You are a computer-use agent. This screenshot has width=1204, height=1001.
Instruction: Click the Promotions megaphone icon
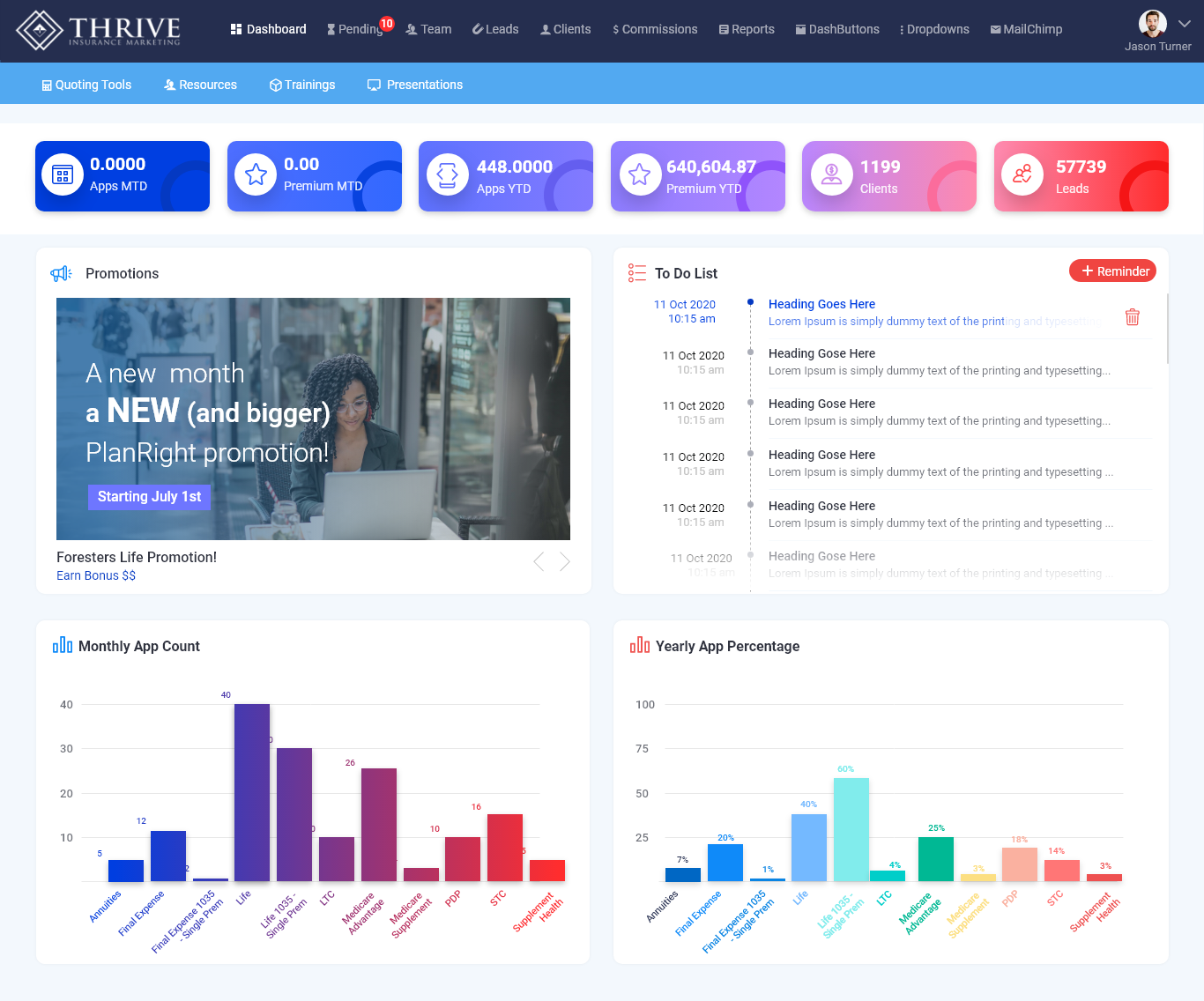click(61, 274)
